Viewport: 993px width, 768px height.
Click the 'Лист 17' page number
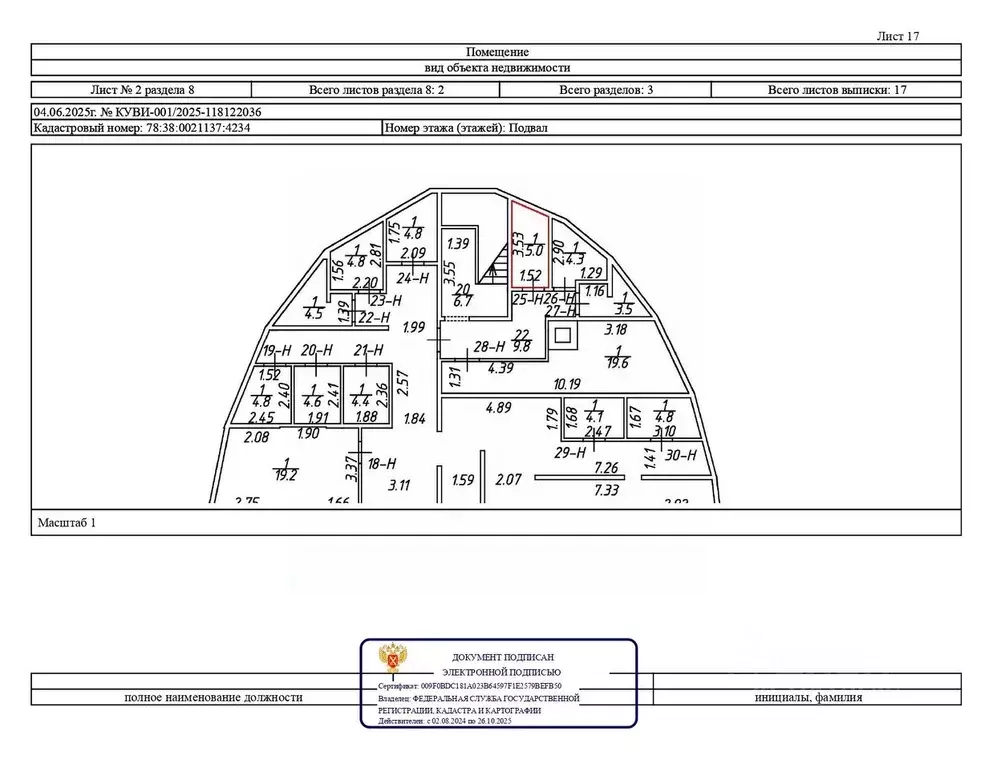click(x=897, y=36)
